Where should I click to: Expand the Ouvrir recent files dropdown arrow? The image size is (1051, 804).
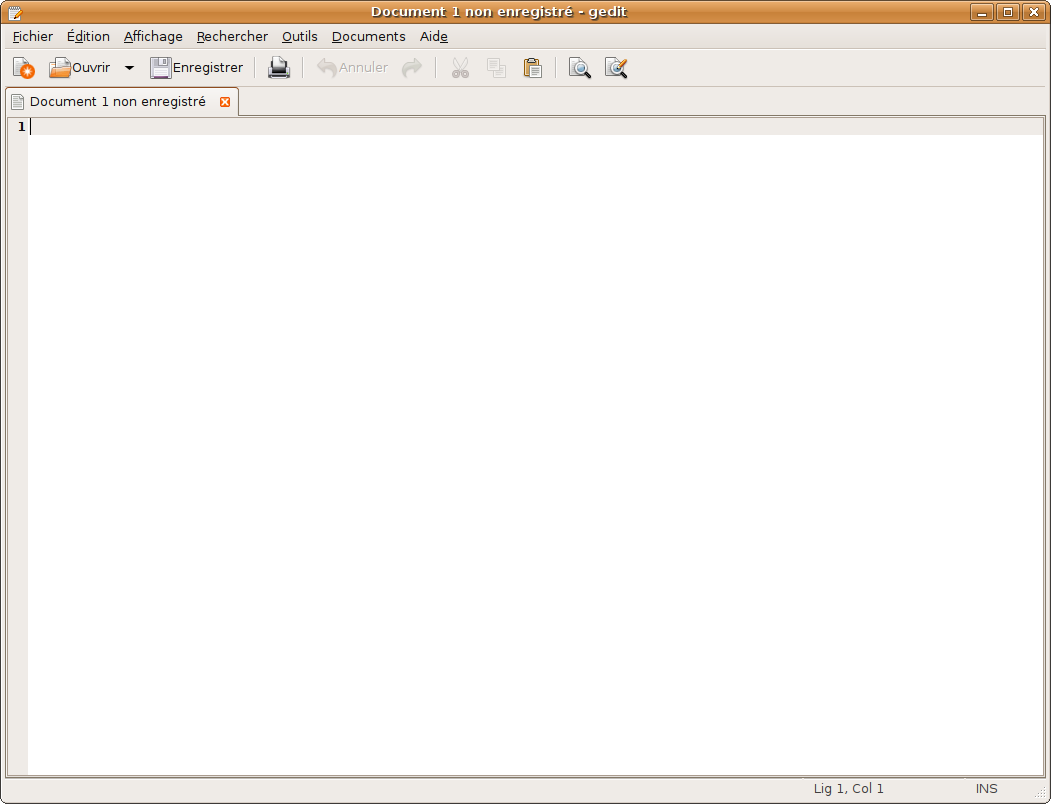[x=129, y=68]
